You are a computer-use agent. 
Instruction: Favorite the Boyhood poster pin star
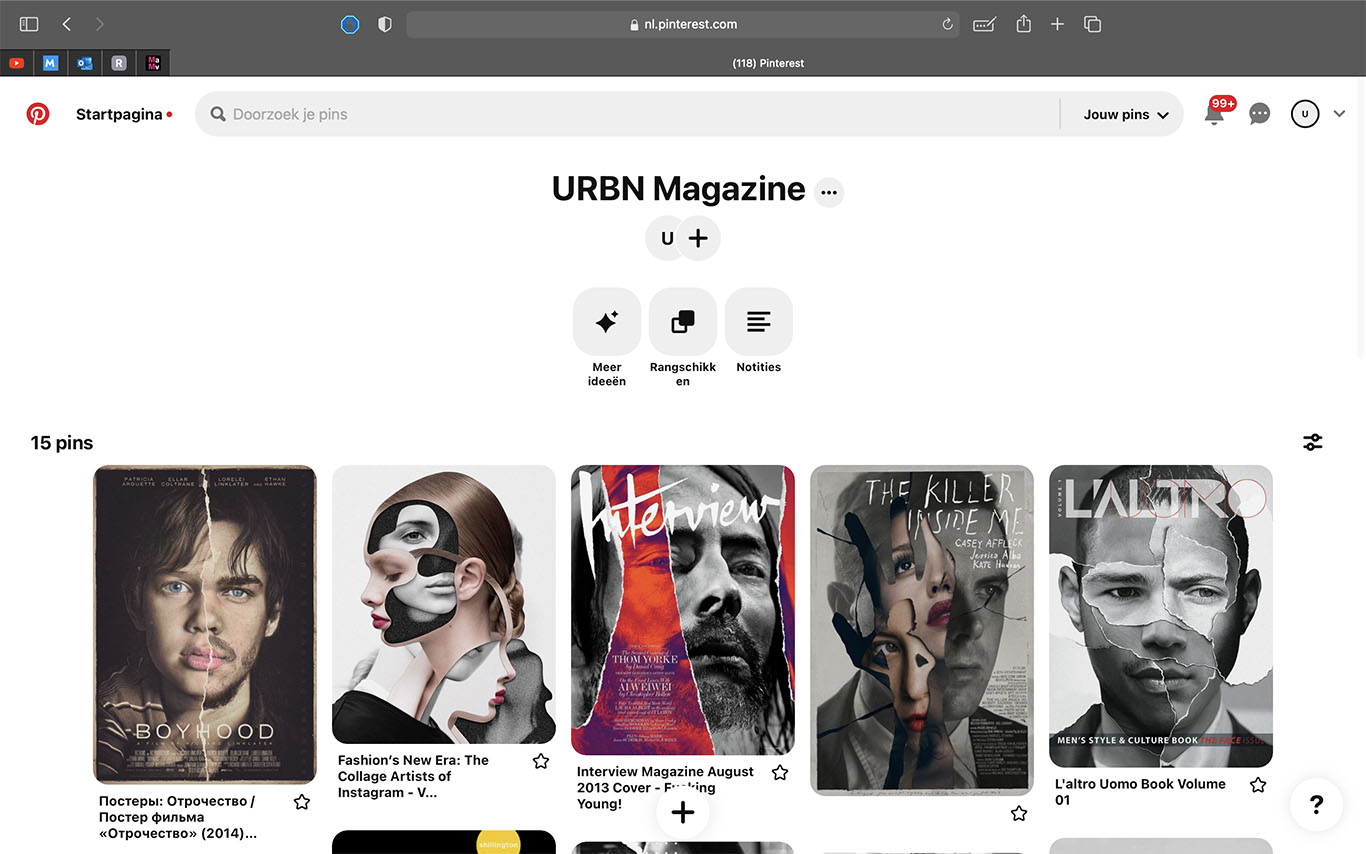pos(302,802)
